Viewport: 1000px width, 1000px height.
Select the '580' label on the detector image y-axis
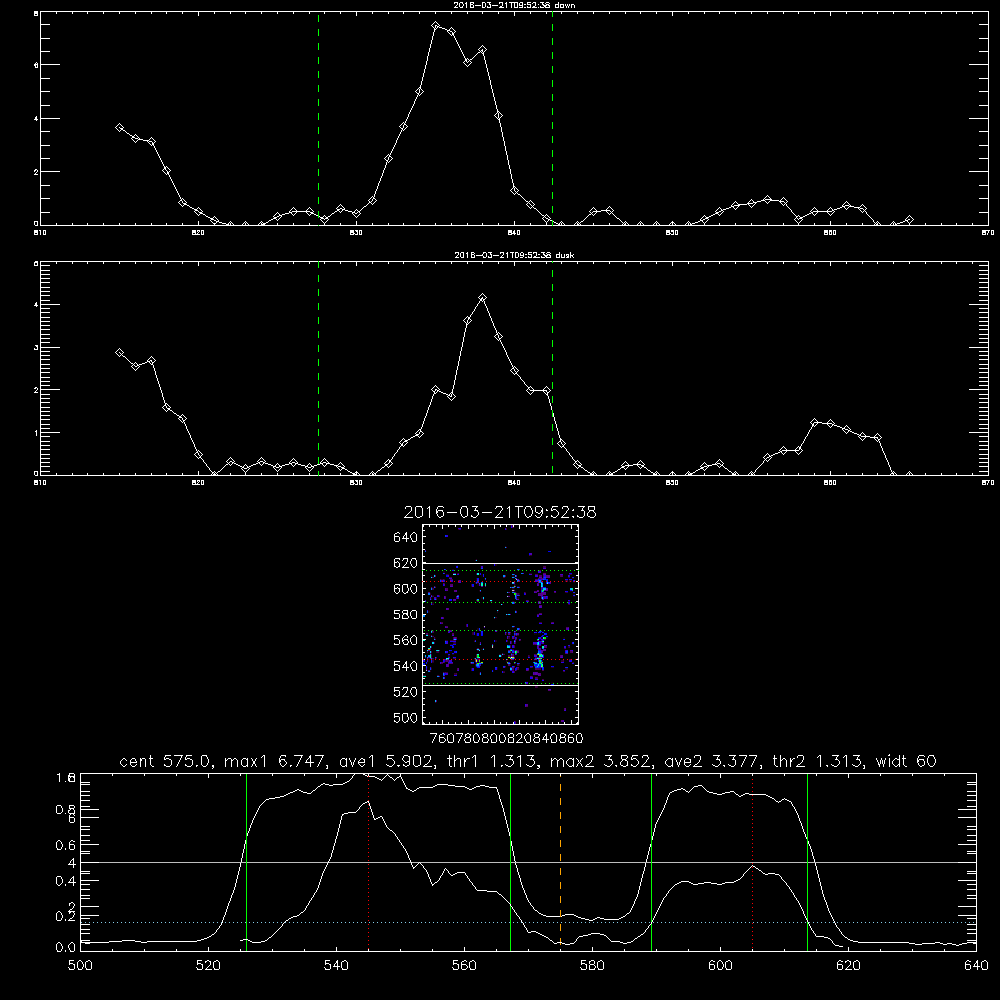click(x=406, y=615)
